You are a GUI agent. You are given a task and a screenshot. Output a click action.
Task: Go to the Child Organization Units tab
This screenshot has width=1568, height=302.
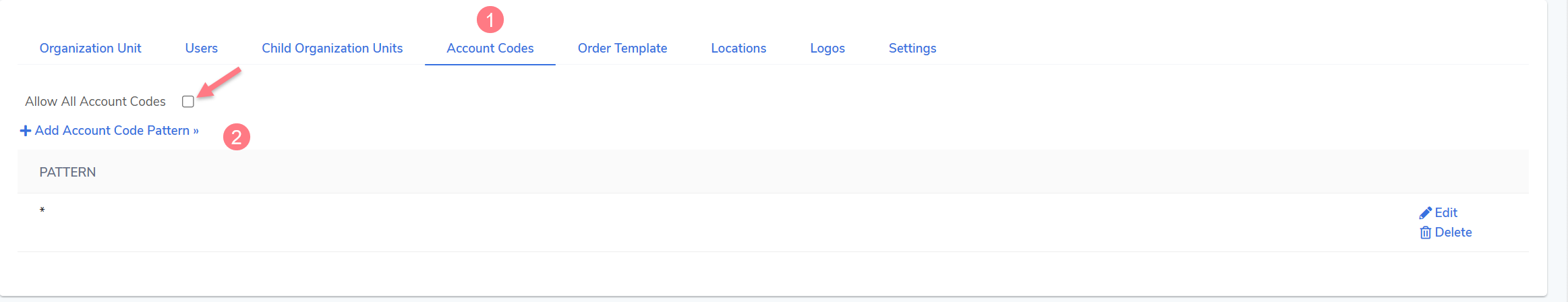point(332,49)
